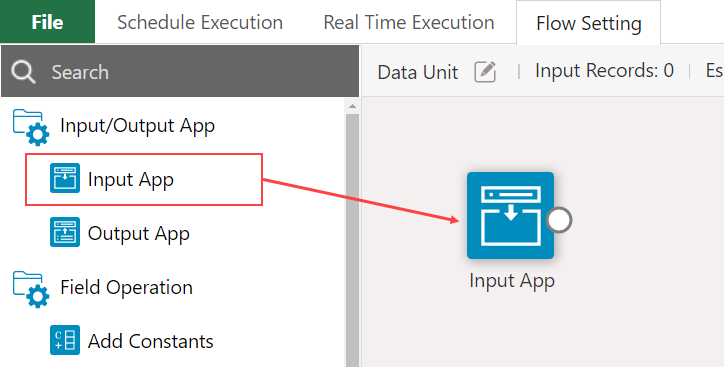Click the sidebar scrollbar up arrow
724x367 pixels.
[352, 106]
